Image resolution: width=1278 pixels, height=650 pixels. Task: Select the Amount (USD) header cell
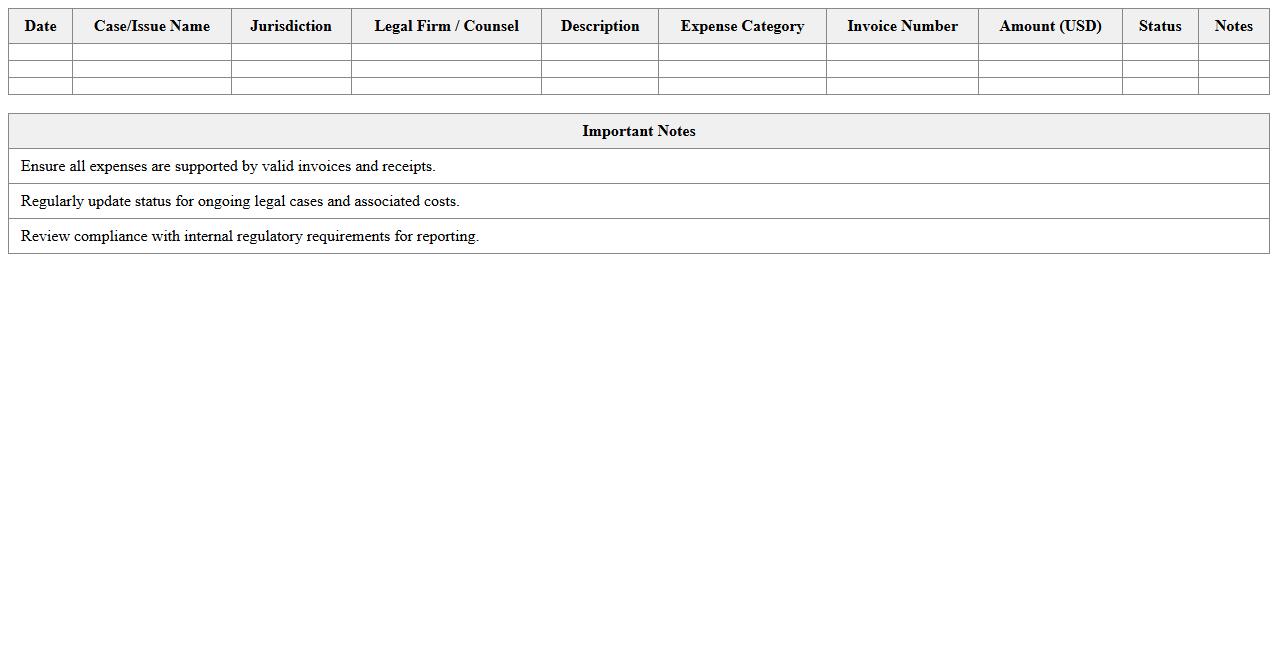[x=1049, y=26]
